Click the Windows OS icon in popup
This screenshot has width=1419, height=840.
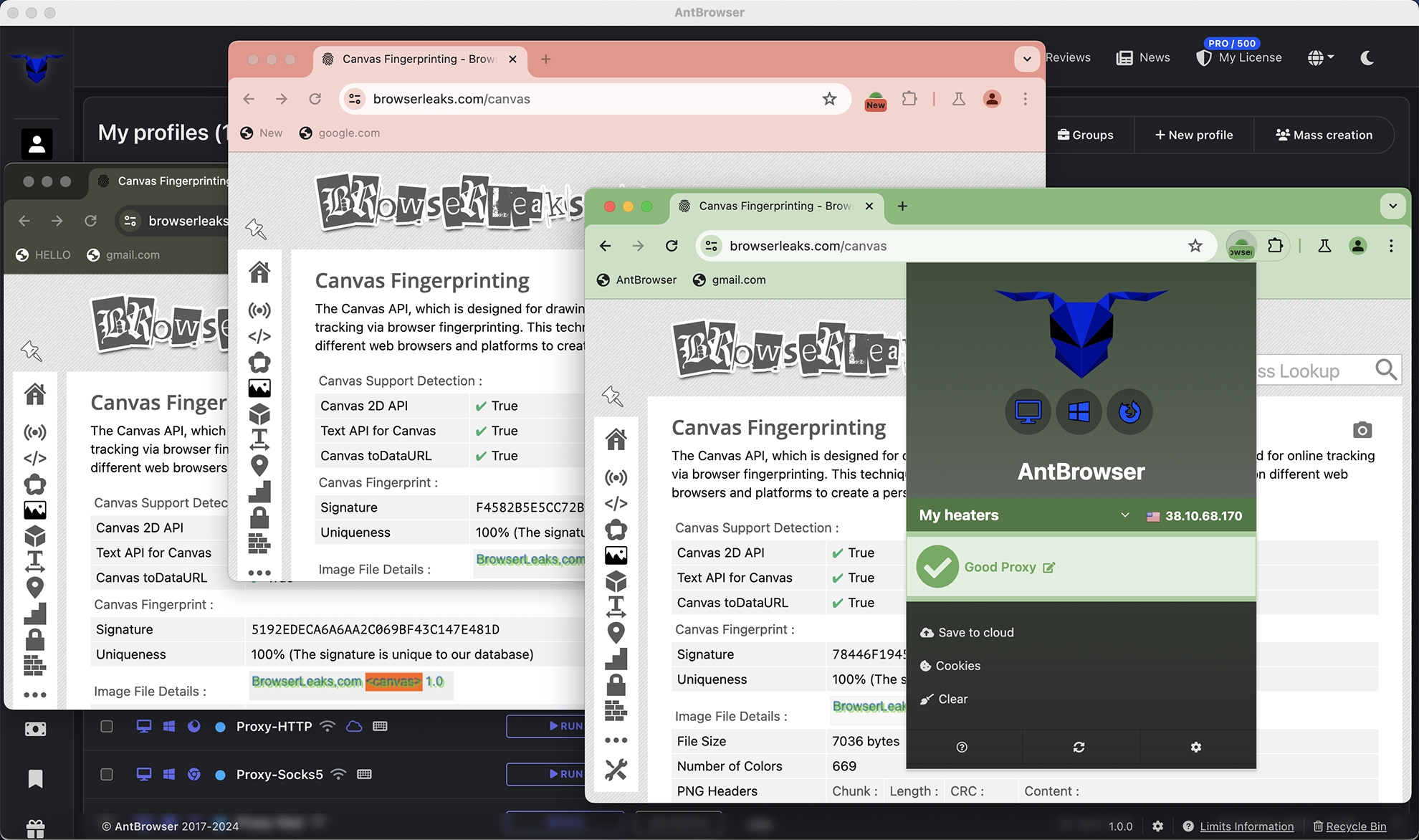click(x=1079, y=411)
